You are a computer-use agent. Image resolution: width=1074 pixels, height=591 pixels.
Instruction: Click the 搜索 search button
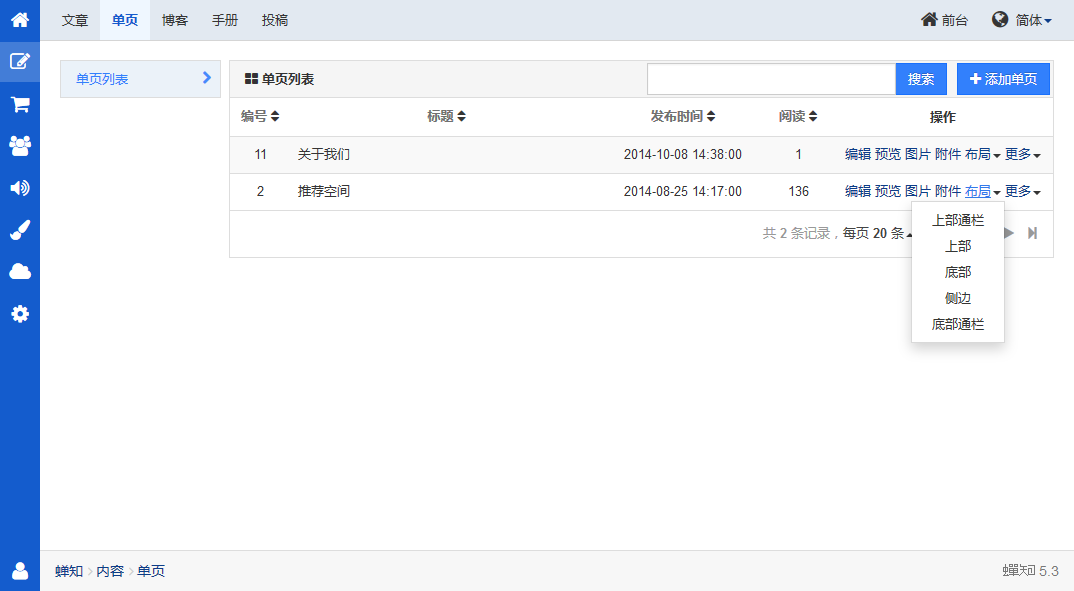pos(921,79)
